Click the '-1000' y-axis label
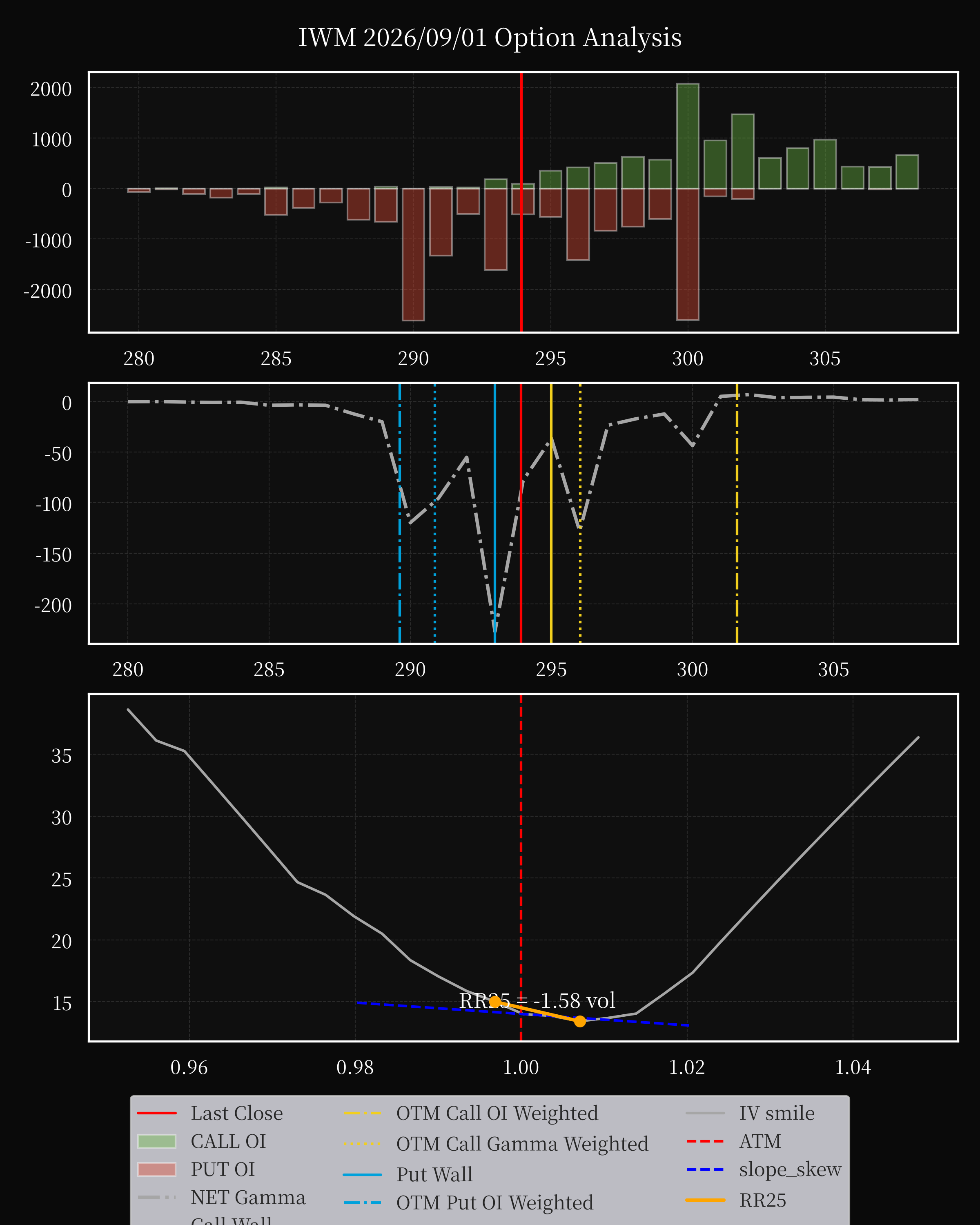980x1225 pixels. coord(48,241)
